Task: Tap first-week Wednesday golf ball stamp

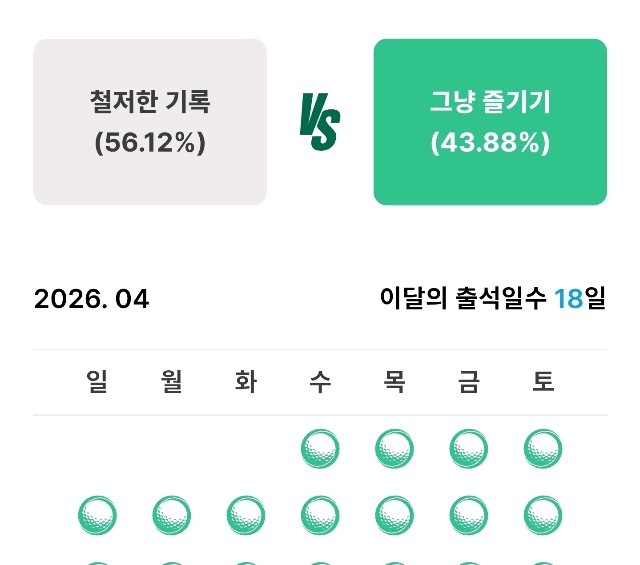Action: coord(320,450)
